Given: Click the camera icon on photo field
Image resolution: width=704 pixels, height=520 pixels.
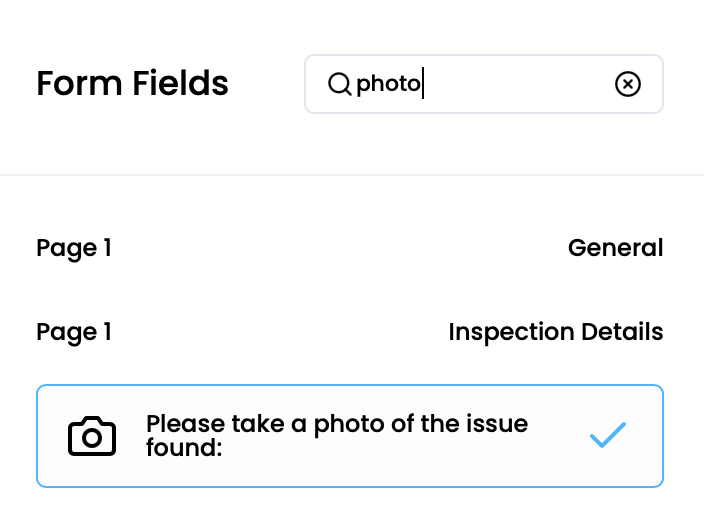Looking at the screenshot, I should (x=92, y=436).
